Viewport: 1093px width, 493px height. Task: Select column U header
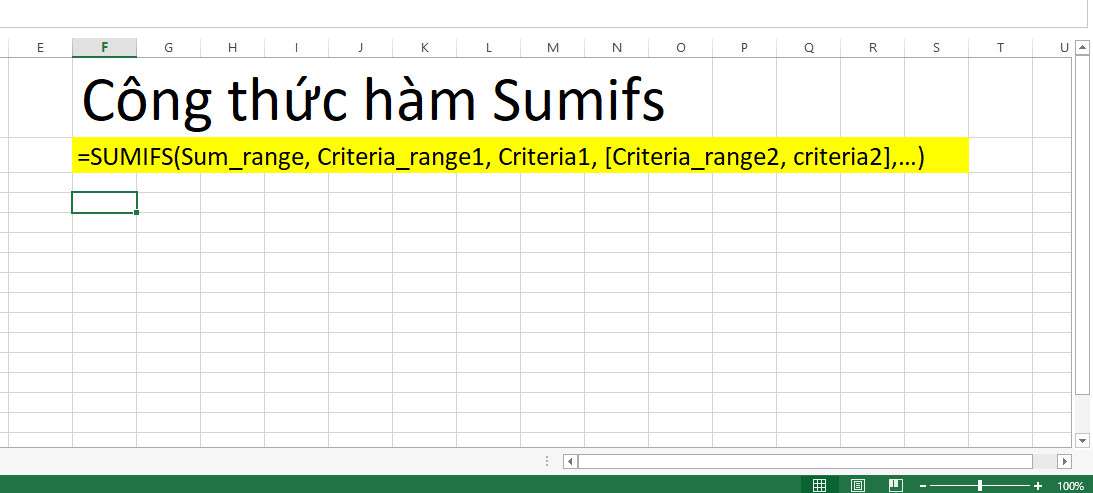pyautogui.click(x=1055, y=47)
